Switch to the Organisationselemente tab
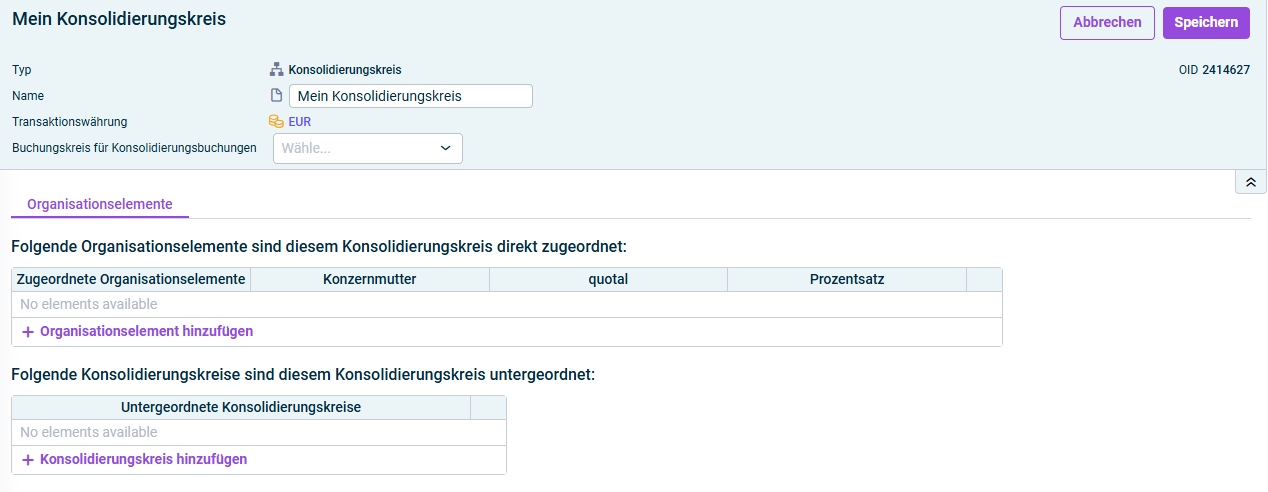 coord(100,203)
